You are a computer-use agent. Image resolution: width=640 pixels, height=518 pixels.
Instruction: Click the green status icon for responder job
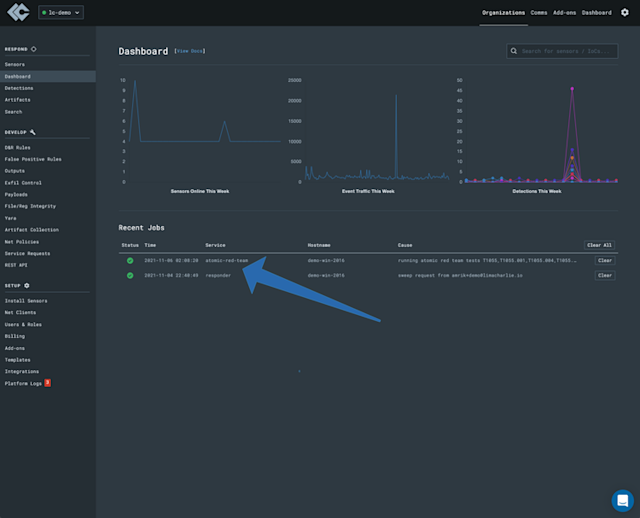(x=130, y=276)
